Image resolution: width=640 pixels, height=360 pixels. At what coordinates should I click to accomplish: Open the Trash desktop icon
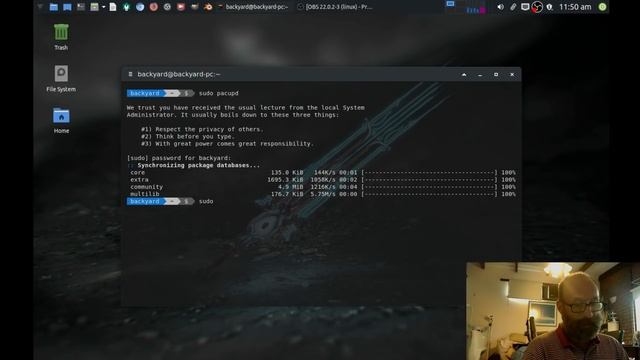tap(61, 37)
